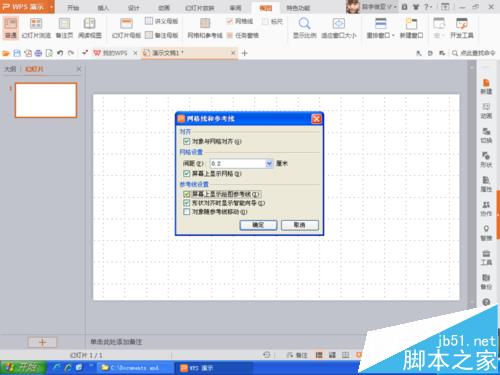Select the 普通 (Normal) view icon
The height and width of the screenshot is (375, 500).
pyautogui.click(x=11, y=28)
